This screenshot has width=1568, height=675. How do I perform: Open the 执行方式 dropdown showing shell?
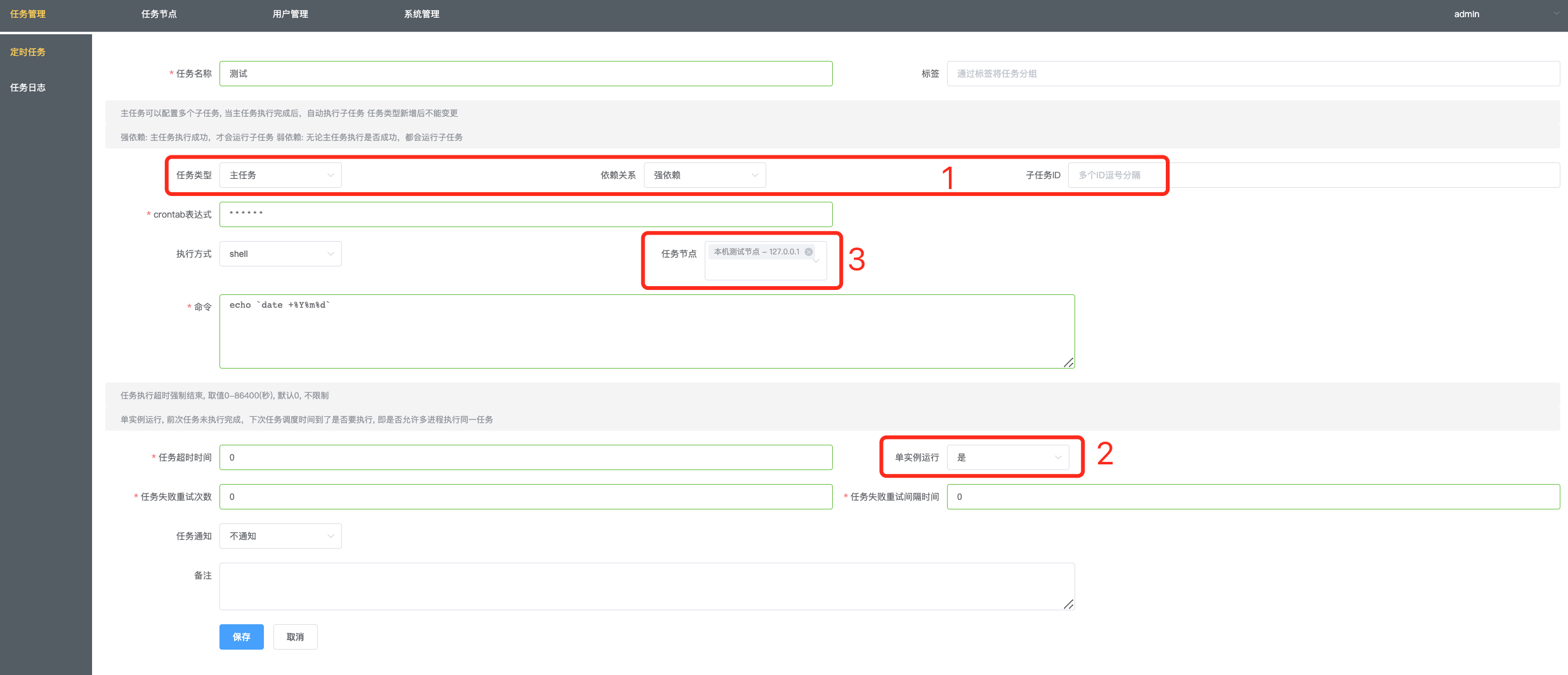280,254
